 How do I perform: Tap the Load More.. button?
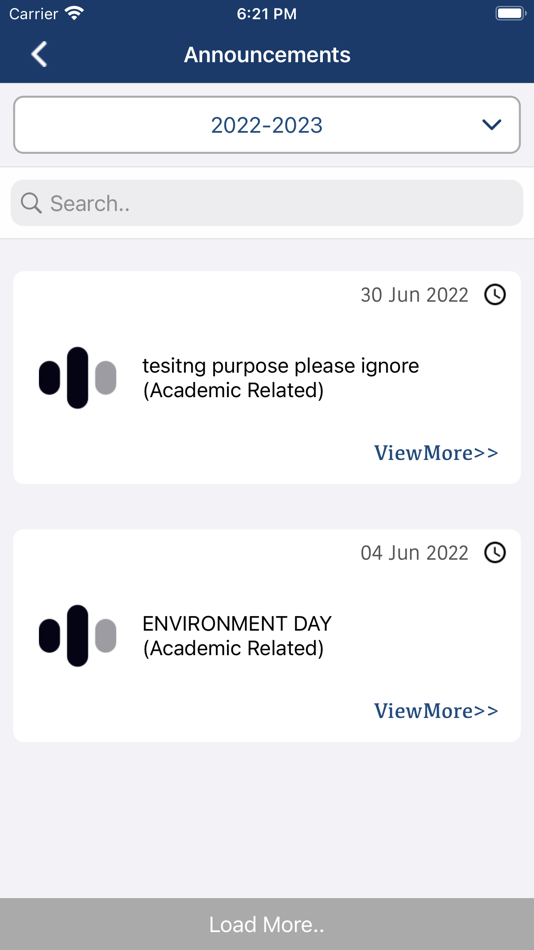[x=267, y=924]
